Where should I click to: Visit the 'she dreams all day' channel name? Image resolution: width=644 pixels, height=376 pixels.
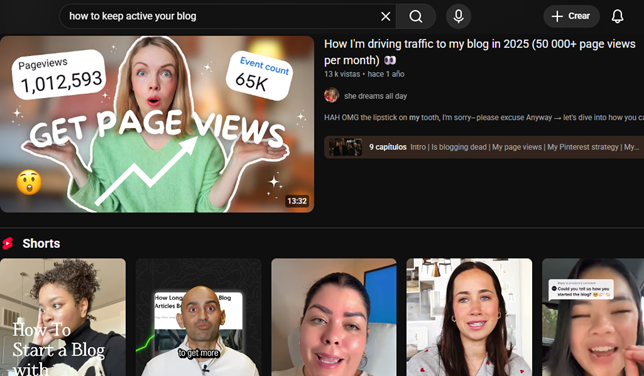click(x=375, y=96)
